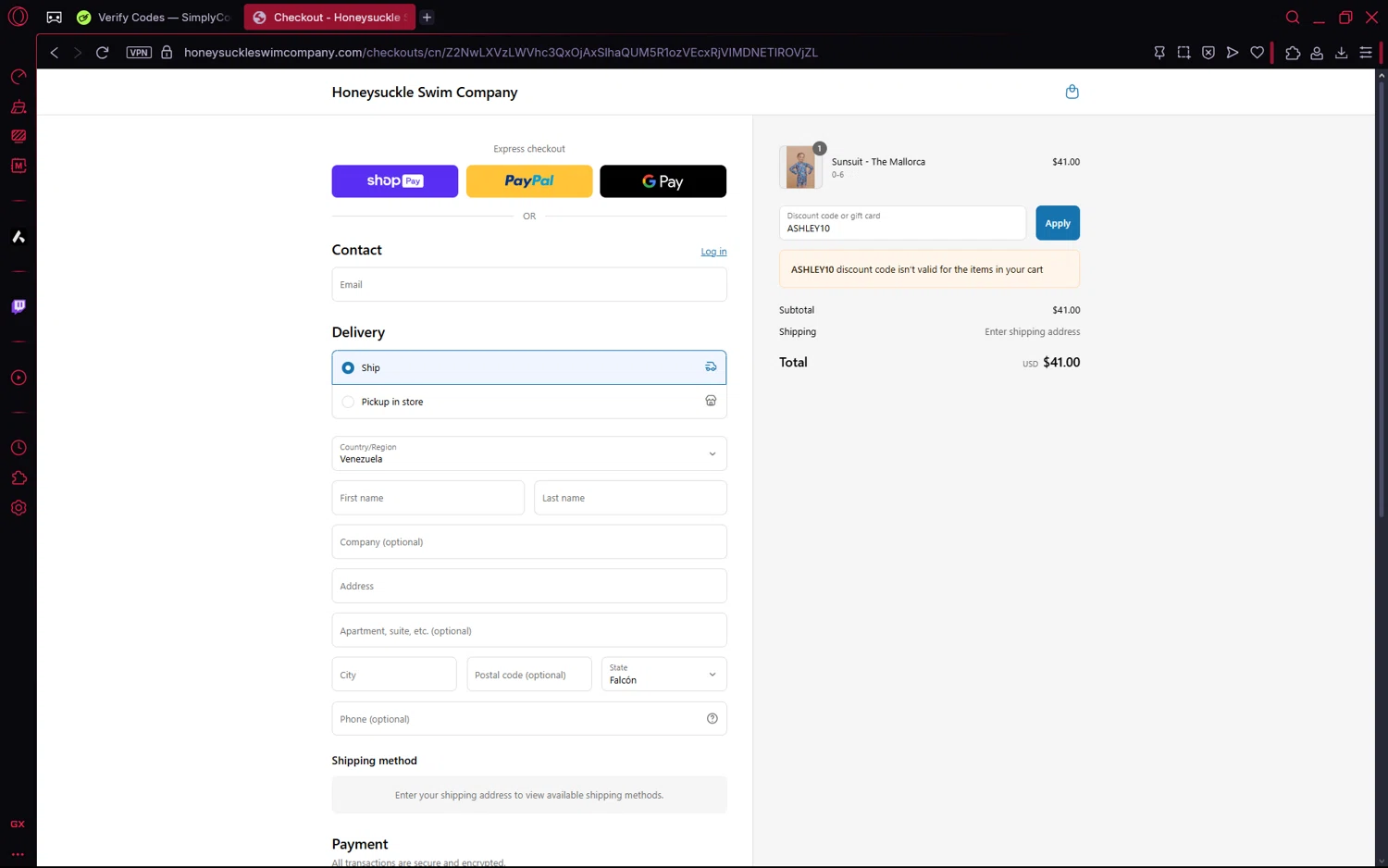Focus the Last name field
Image resolution: width=1388 pixels, height=868 pixels.
(x=630, y=498)
